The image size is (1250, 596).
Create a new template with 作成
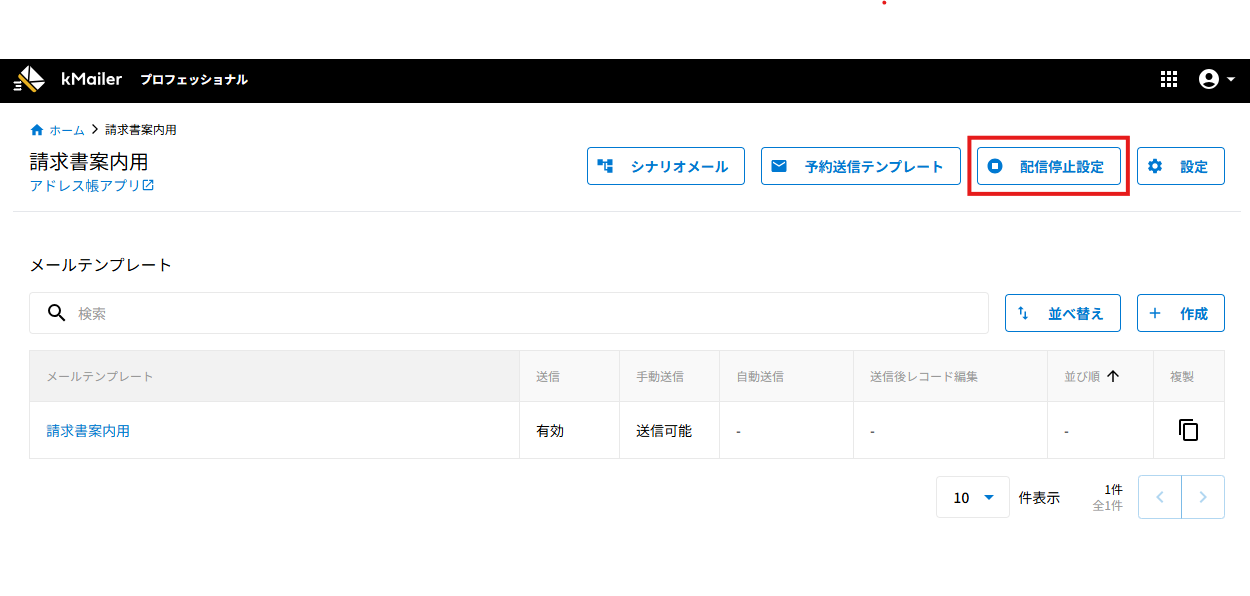[1180, 313]
